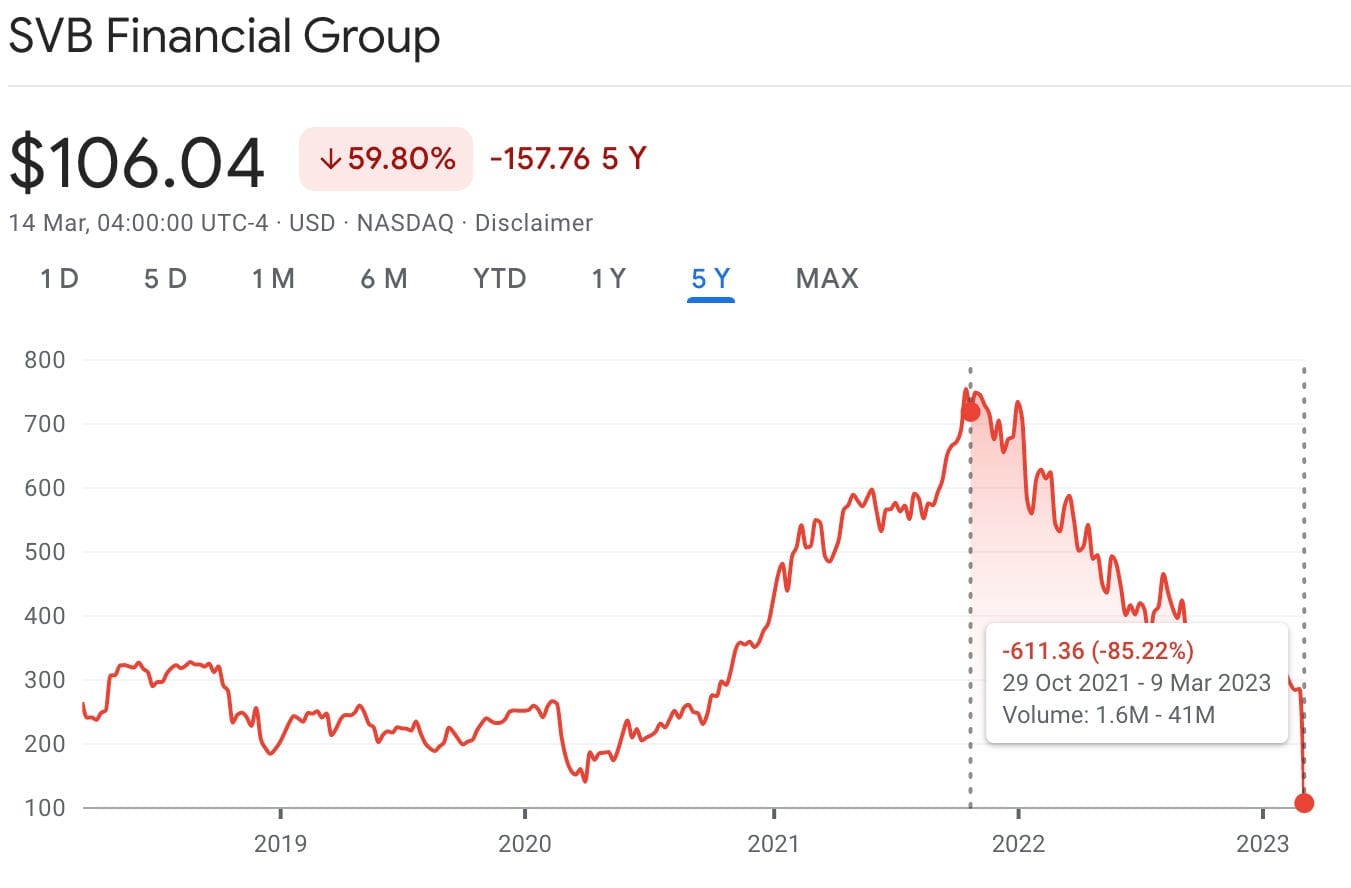View the 1 Y price chart
This screenshot has height=888, width=1351.
(x=608, y=278)
